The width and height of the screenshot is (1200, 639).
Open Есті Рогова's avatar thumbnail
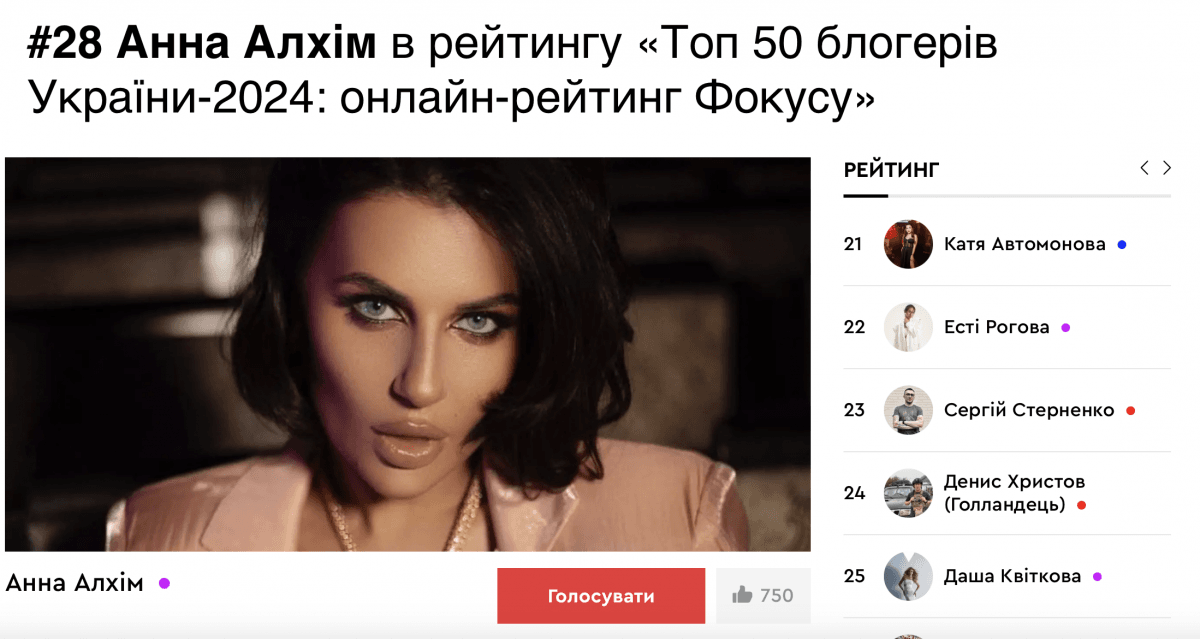tap(908, 327)
